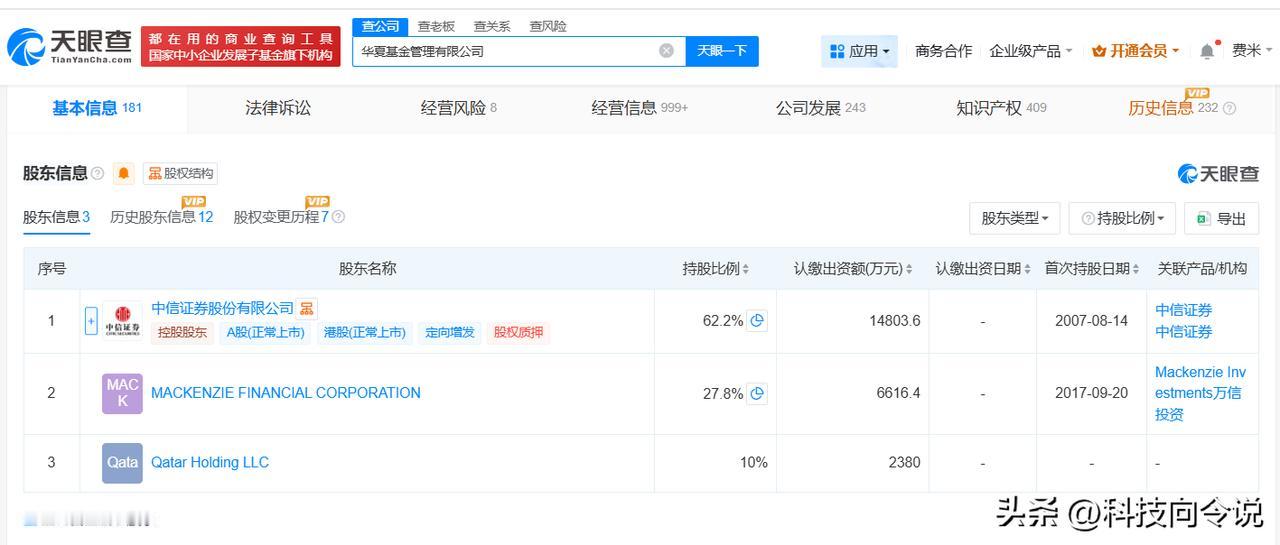
Task: Click the shareholder alert bell icon
Action: 124,173
